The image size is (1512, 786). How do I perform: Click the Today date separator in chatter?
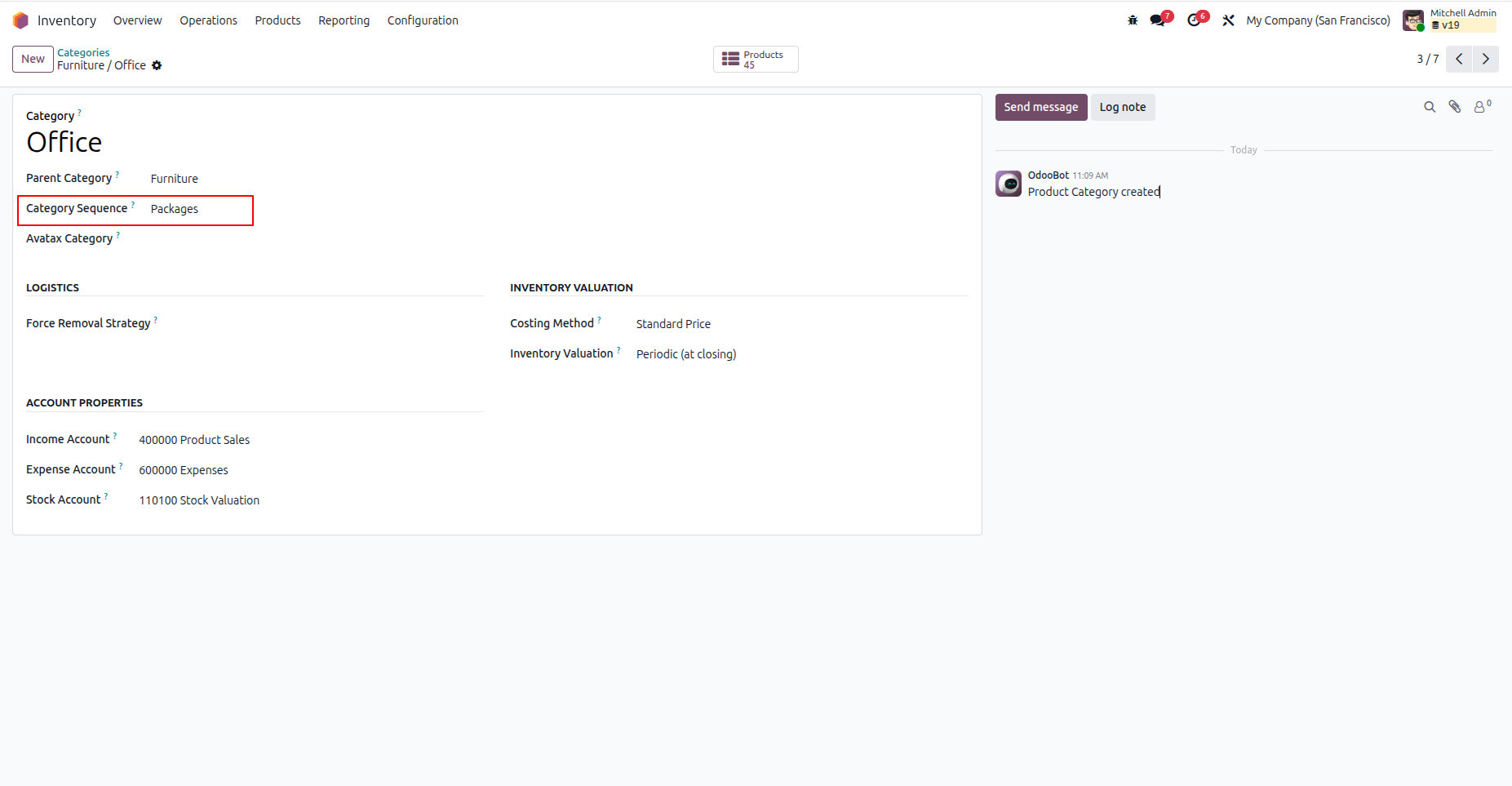point(1244,150)
